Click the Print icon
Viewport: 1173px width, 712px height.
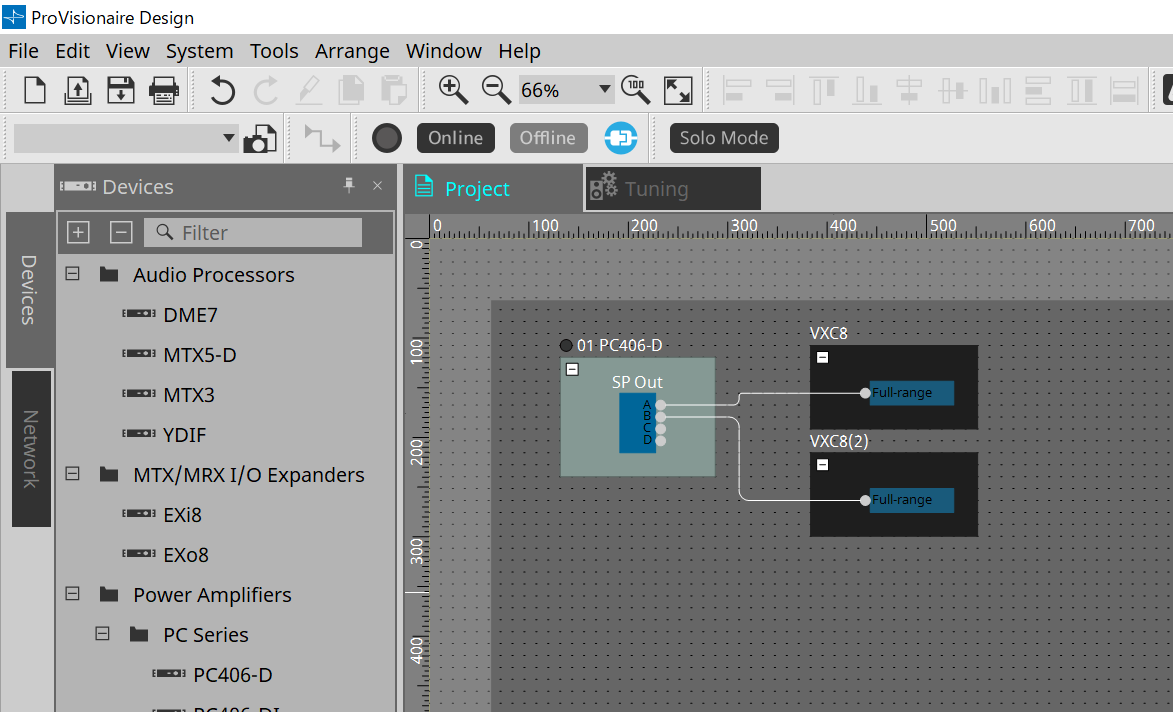tap(164, 90)
